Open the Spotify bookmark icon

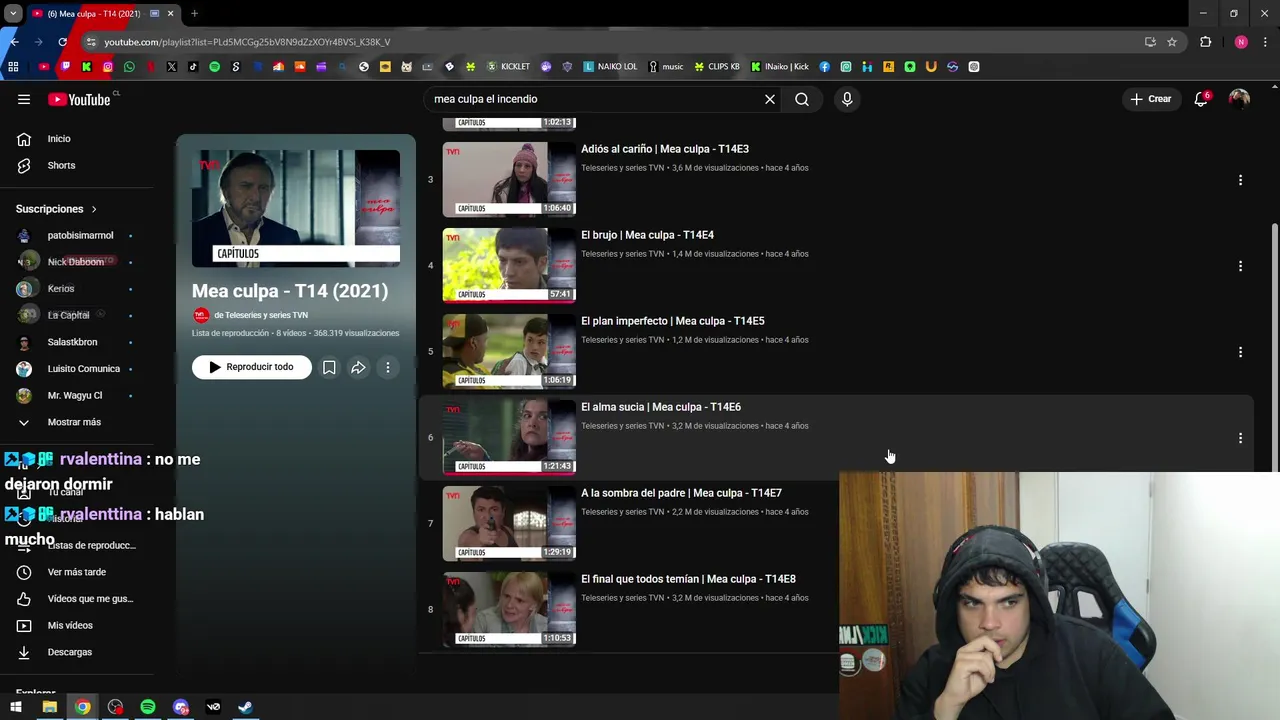[214, 67]
